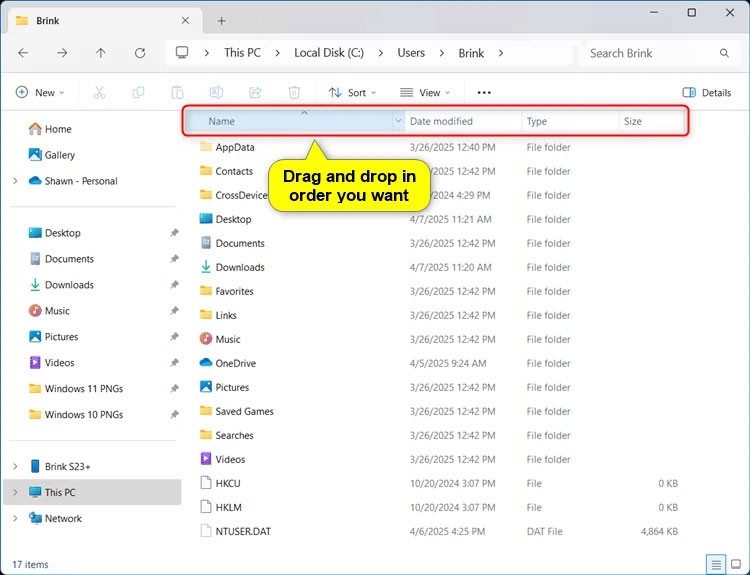This screenshot has height=575, width=750.
Task: Click the Delete trash icon
Action: coord(294,93)
